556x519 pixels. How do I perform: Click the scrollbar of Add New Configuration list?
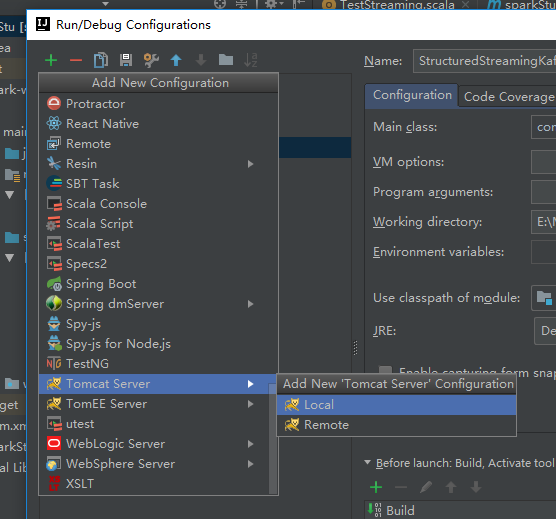pos(273,439)
